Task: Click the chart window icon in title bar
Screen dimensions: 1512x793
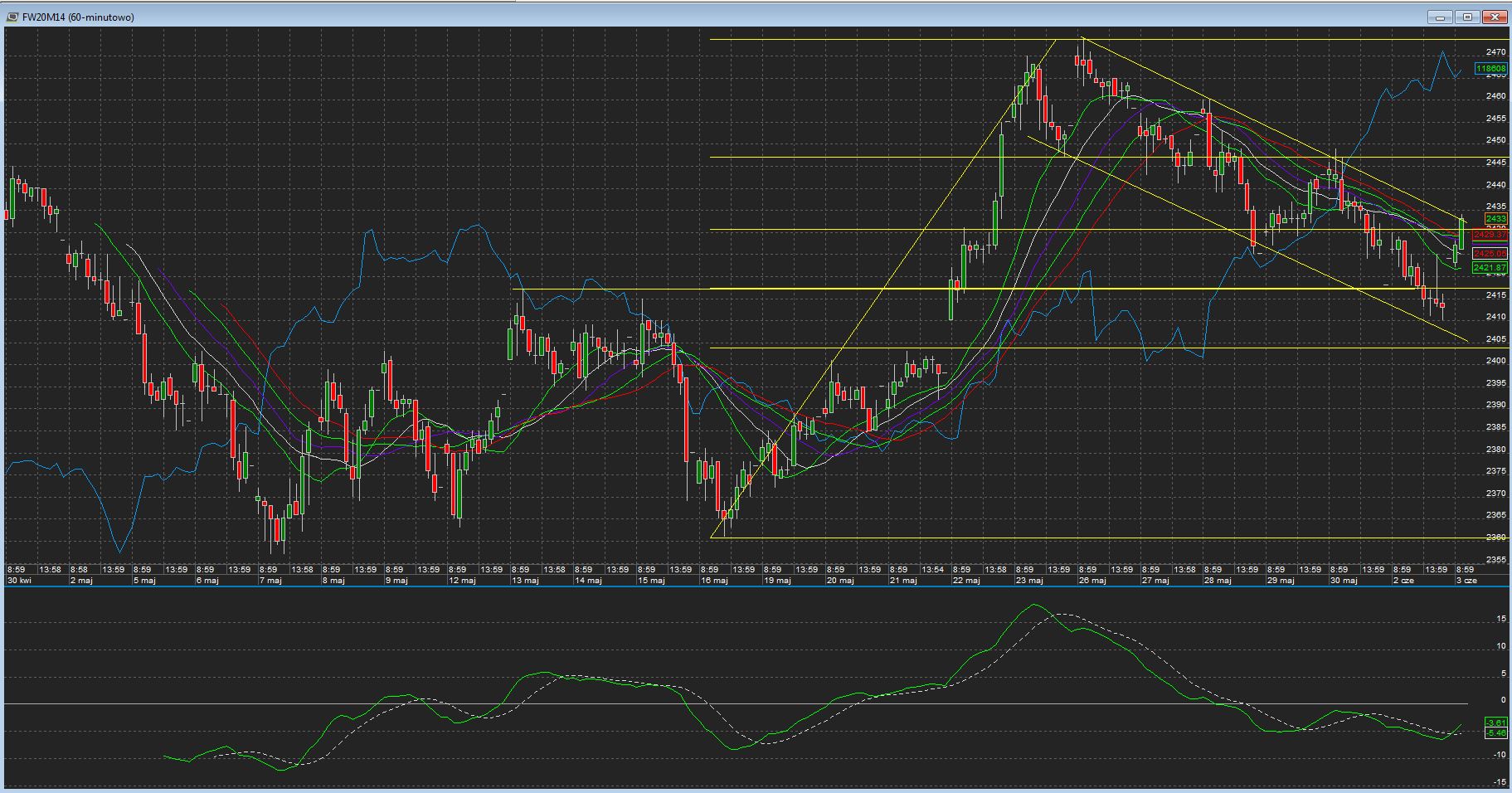Action: point(11,17)
